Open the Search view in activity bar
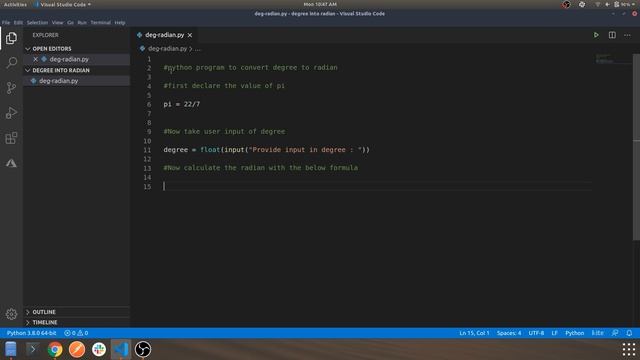The height and width of the screenshot is (360, 640). point(11,63)
